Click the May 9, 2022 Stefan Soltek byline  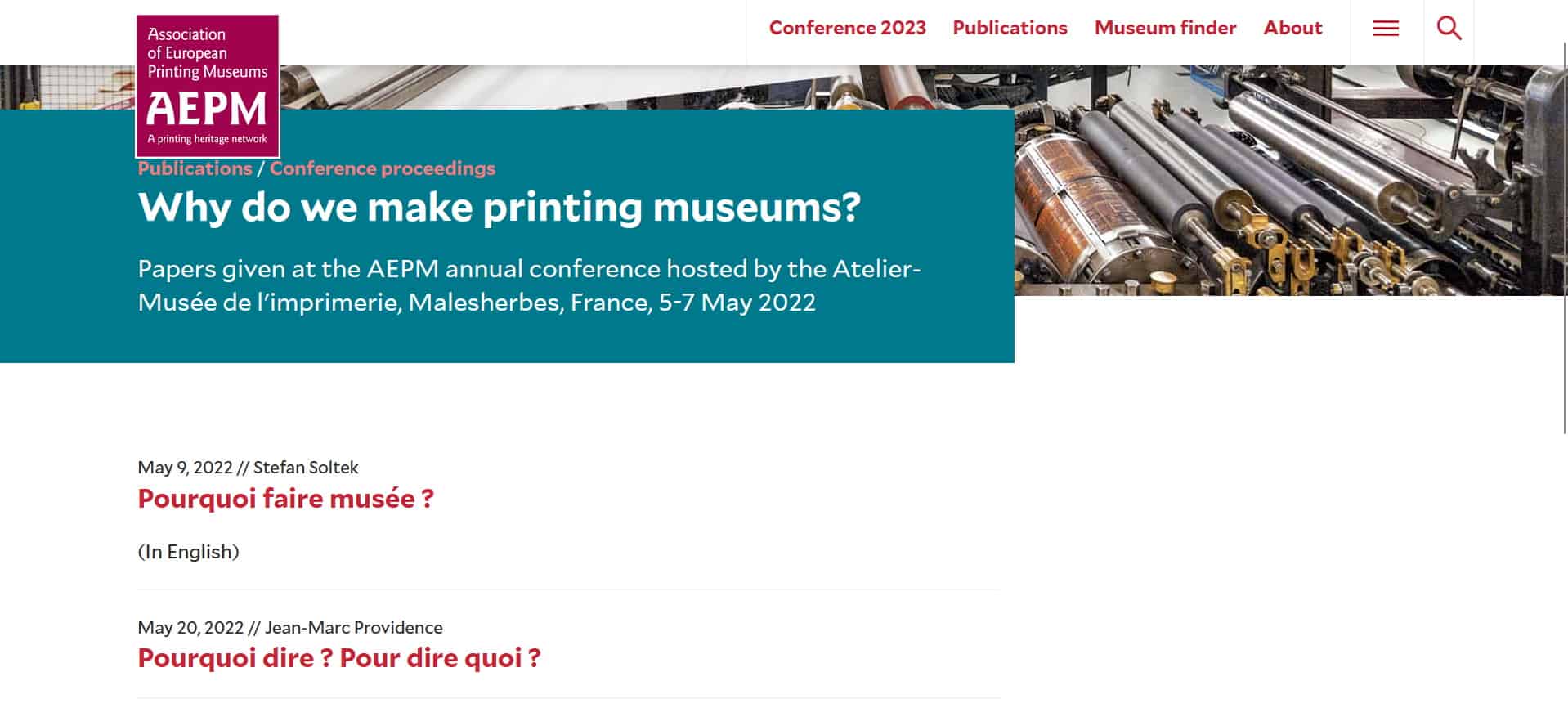[x=248, y=468]
